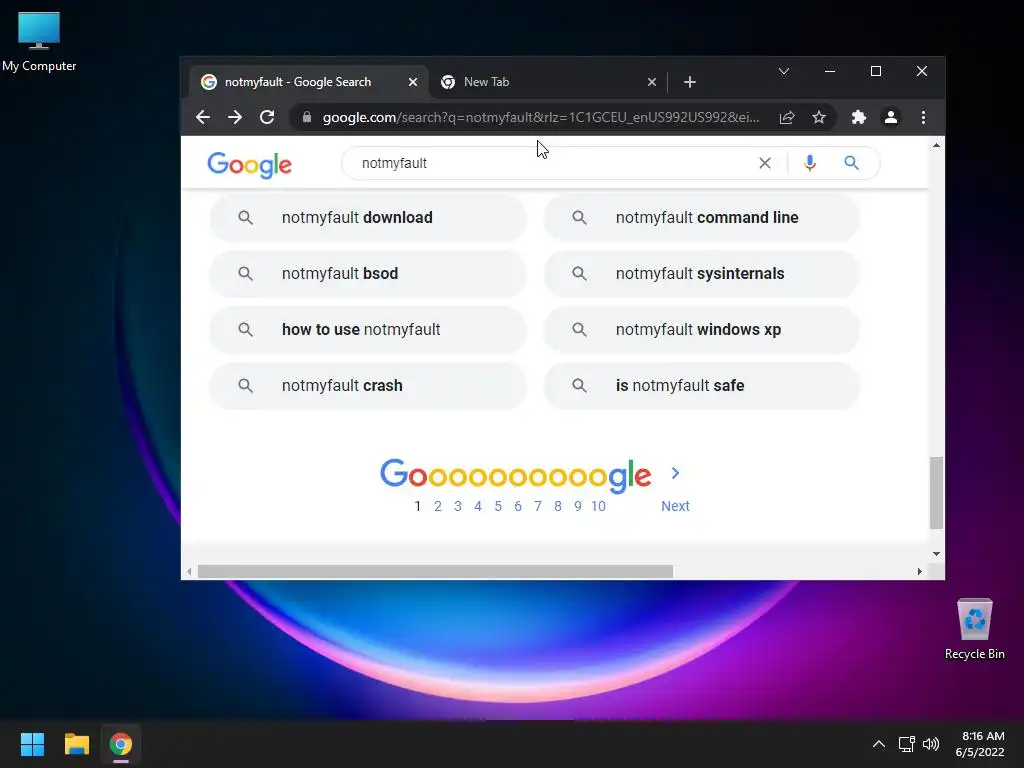The width and height of the screenshot is (1024, 768).
Task: Open the Extensions puzzle icon
Action: 859,118
